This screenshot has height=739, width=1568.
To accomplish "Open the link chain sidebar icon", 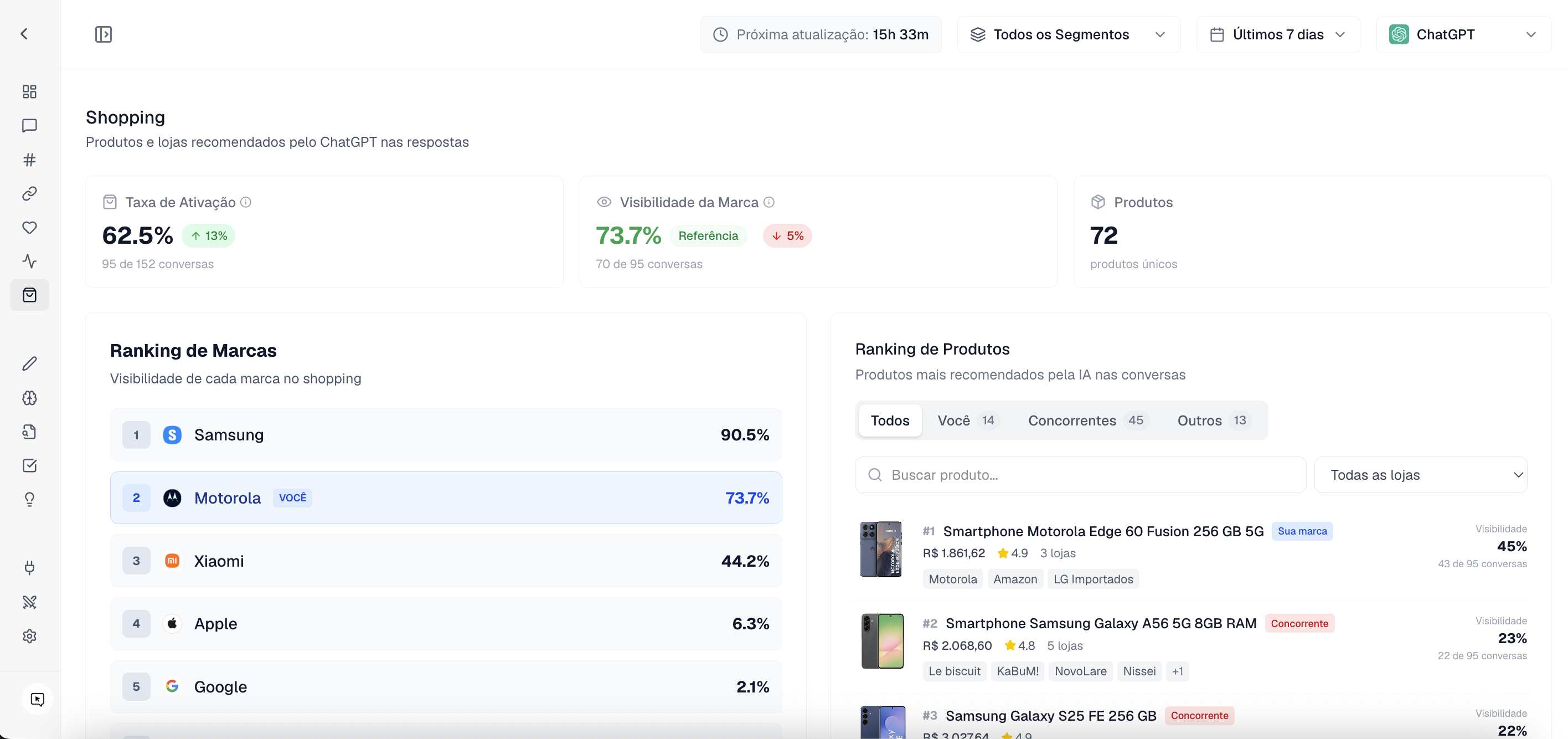I will coord(29,194).
